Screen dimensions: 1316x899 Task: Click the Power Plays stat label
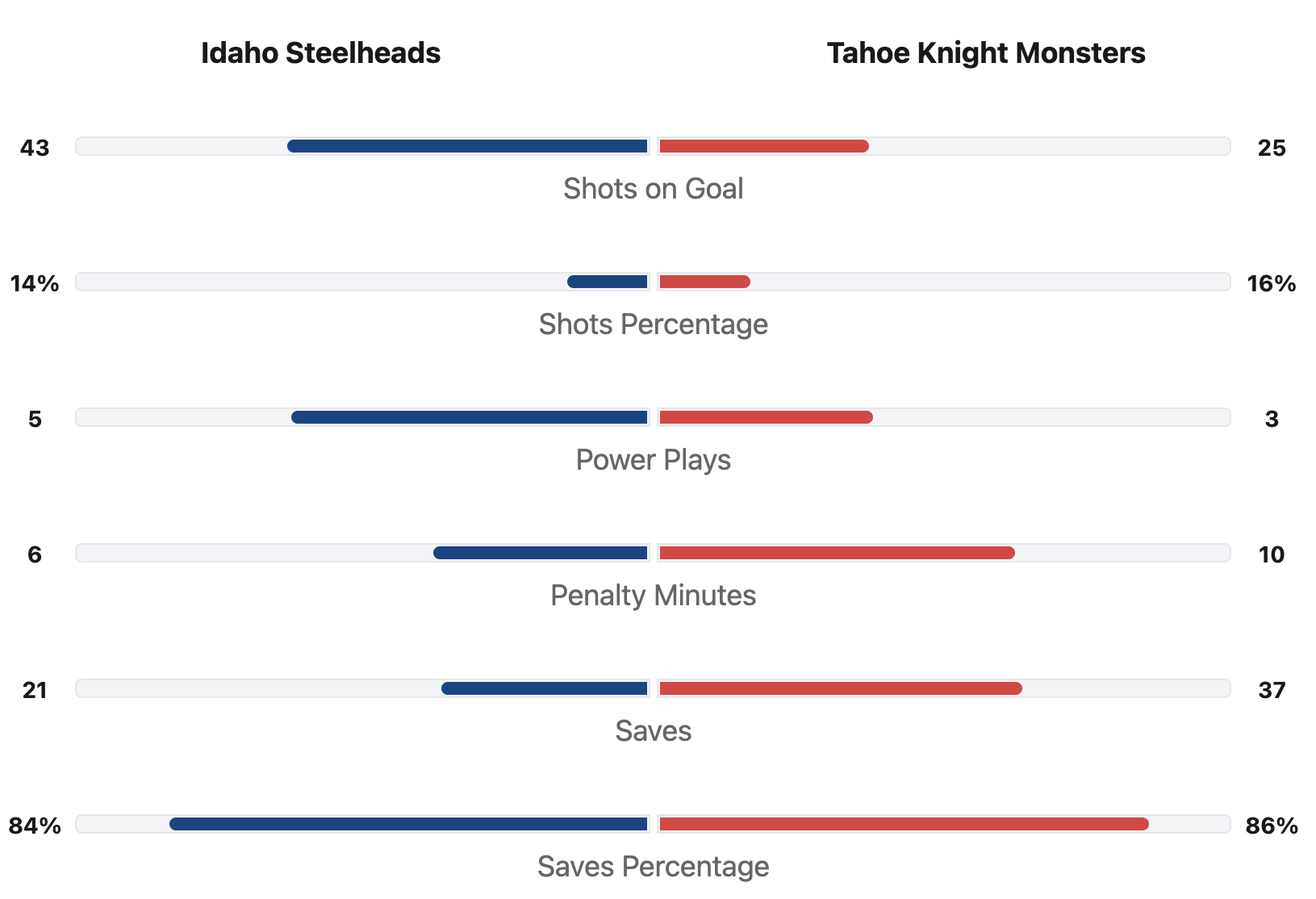(x=653, y=460)
